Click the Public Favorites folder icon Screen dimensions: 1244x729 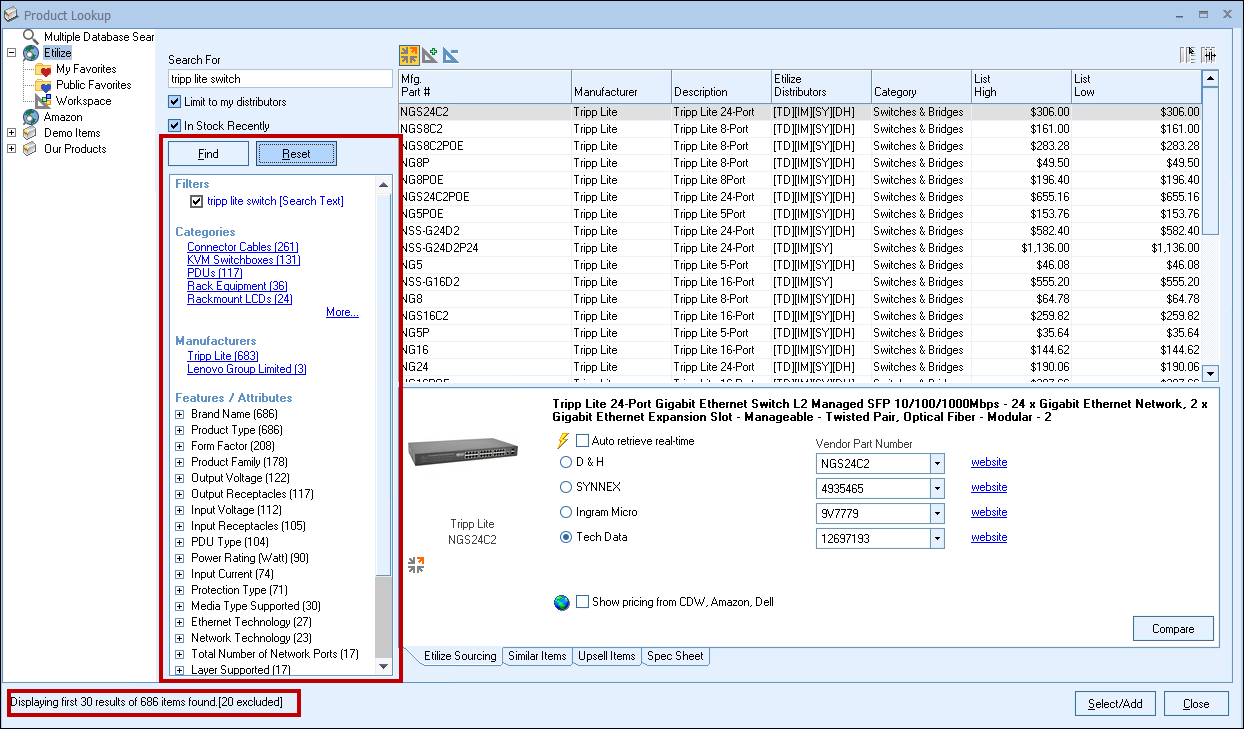[x=44, y=85]
